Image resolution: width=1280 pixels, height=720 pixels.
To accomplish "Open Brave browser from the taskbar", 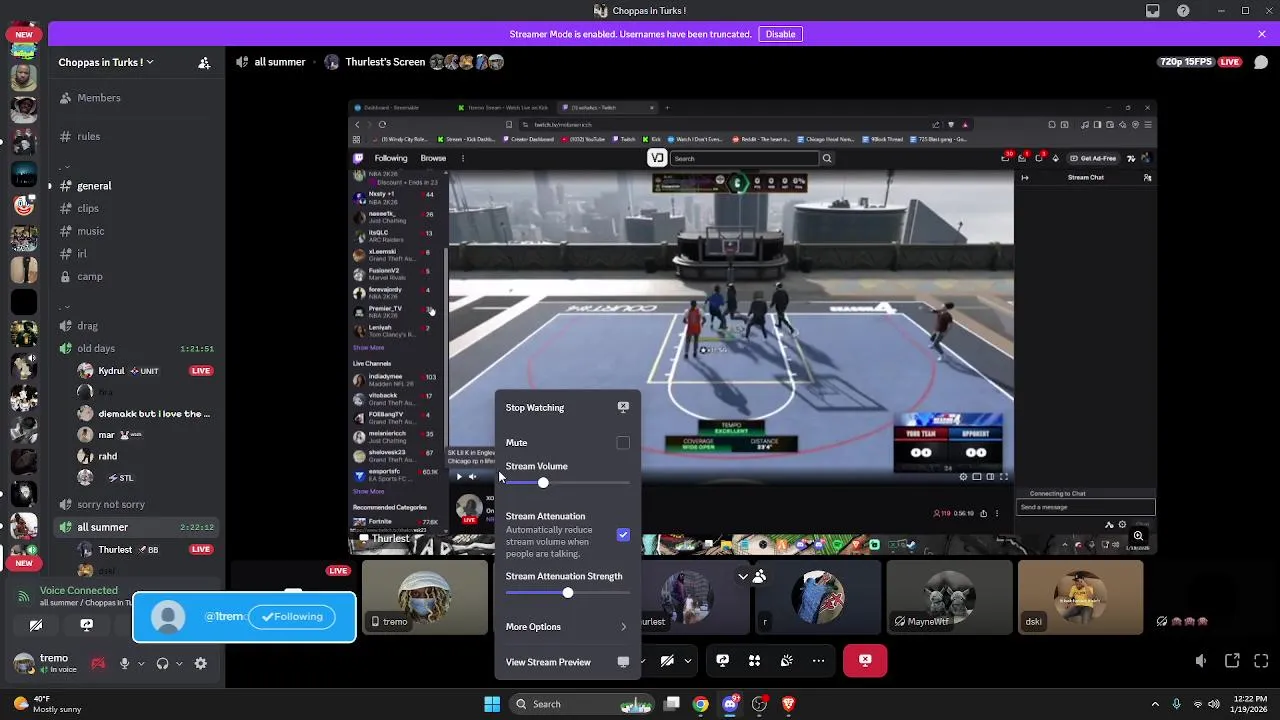I will click(789, 704).
